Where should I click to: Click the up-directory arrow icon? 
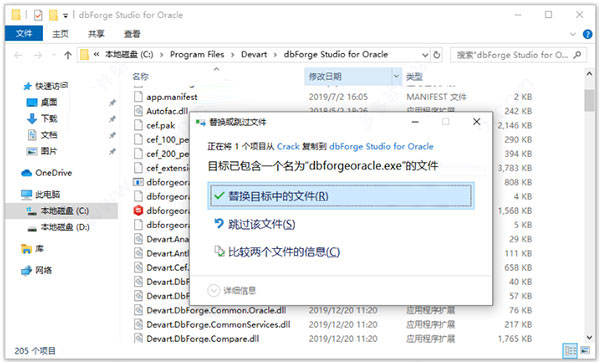[x=68, y=55]
